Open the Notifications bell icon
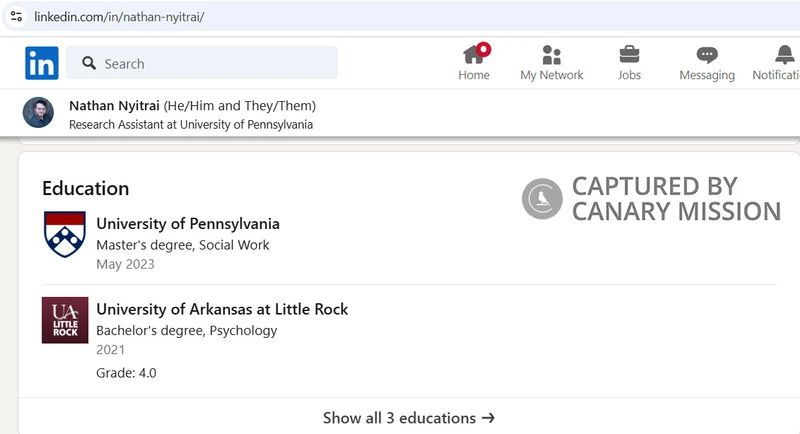Image resolution: width=800 pixels, height=434 pixels. [785, 55]
